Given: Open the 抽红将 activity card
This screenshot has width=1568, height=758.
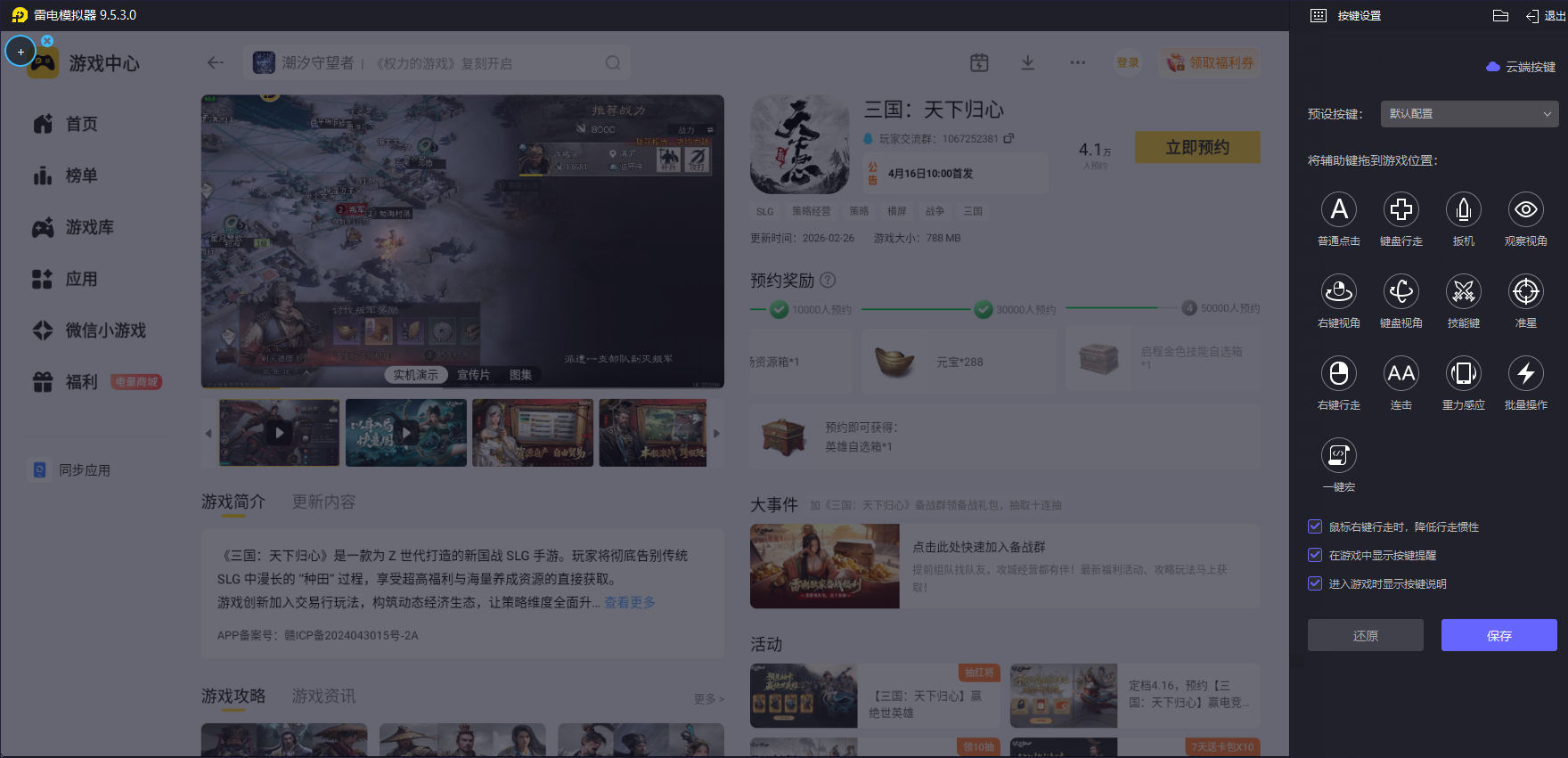Looking at the screenshot, I should [876, 696].
